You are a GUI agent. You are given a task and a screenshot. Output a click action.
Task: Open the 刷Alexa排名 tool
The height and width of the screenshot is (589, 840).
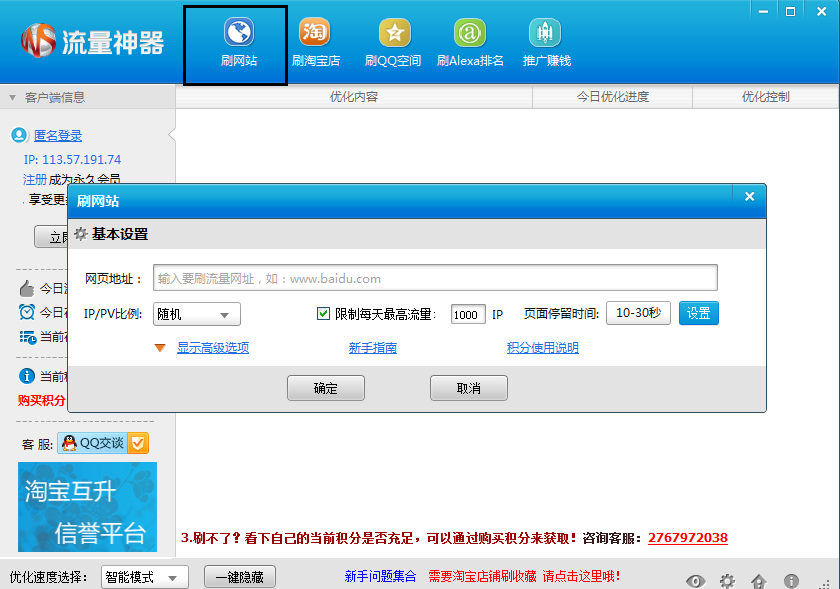tap(470, 43)
